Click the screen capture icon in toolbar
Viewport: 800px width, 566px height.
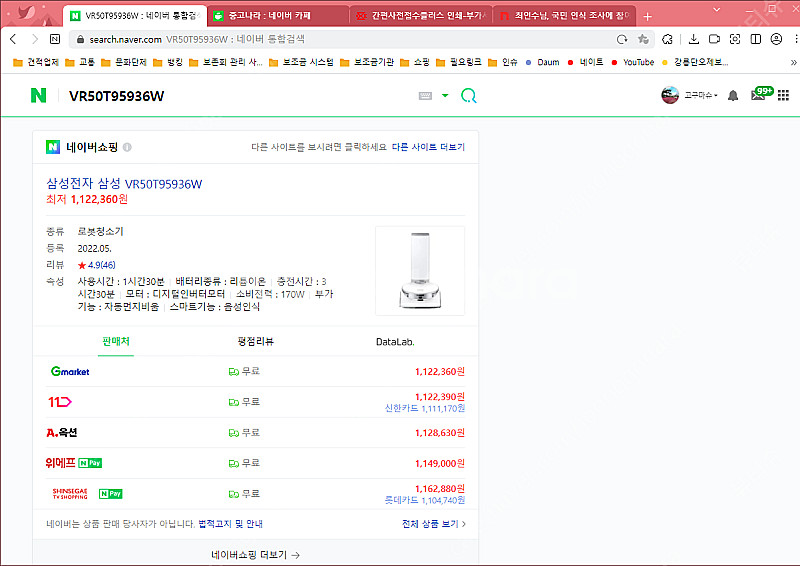[x=735, y=39]
